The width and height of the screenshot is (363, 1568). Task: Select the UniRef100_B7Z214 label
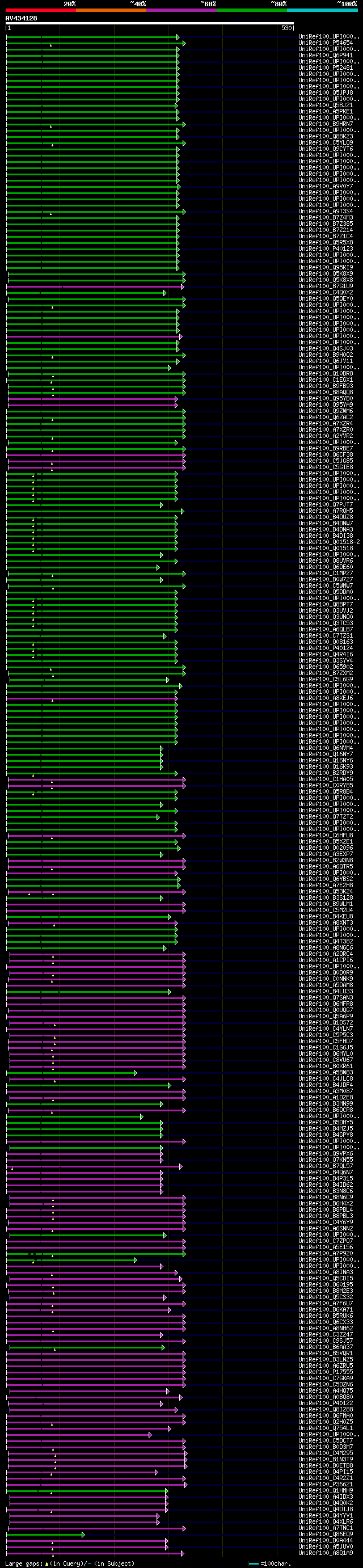click(x=326, y=230)
